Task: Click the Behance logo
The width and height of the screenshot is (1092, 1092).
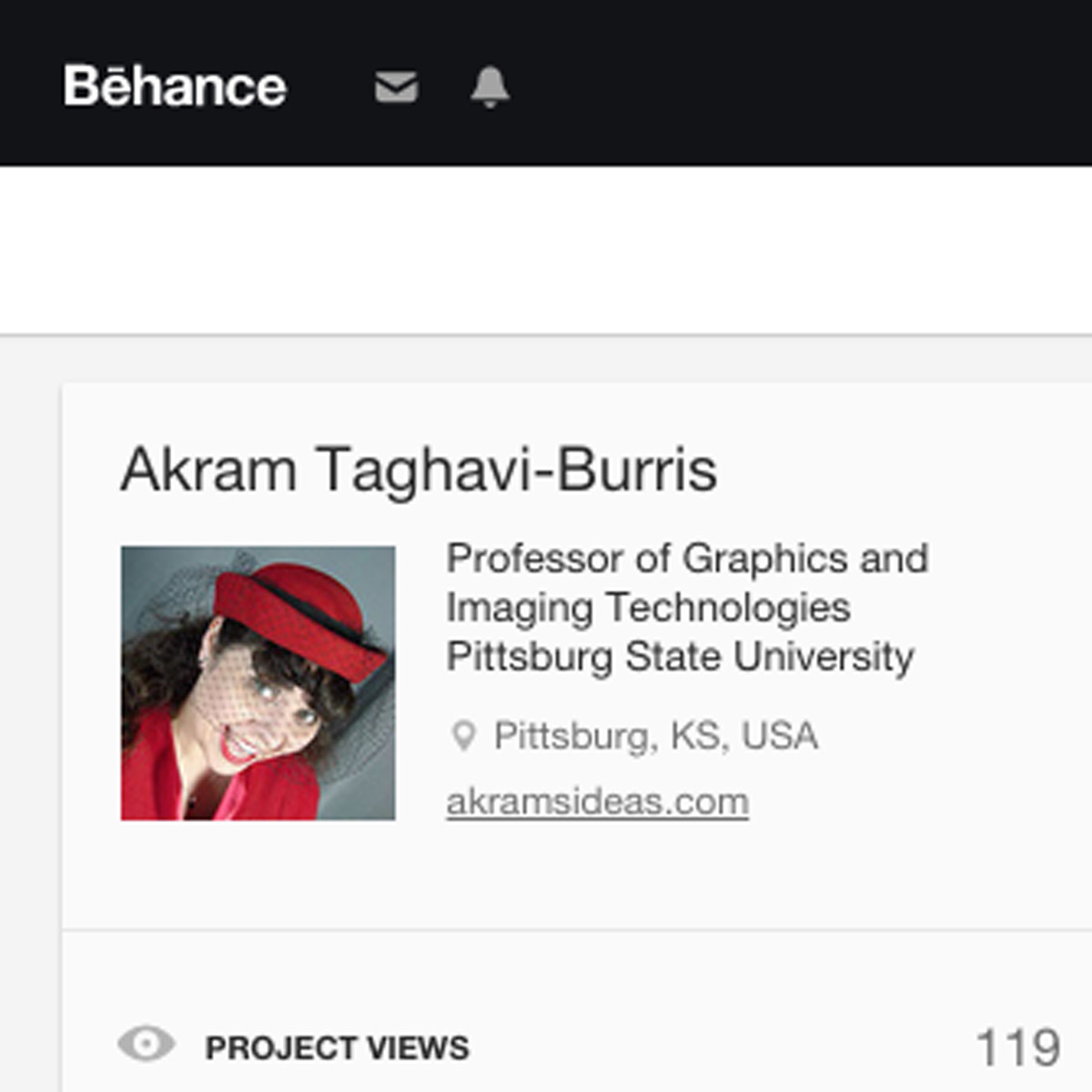Action: (175, 86)
